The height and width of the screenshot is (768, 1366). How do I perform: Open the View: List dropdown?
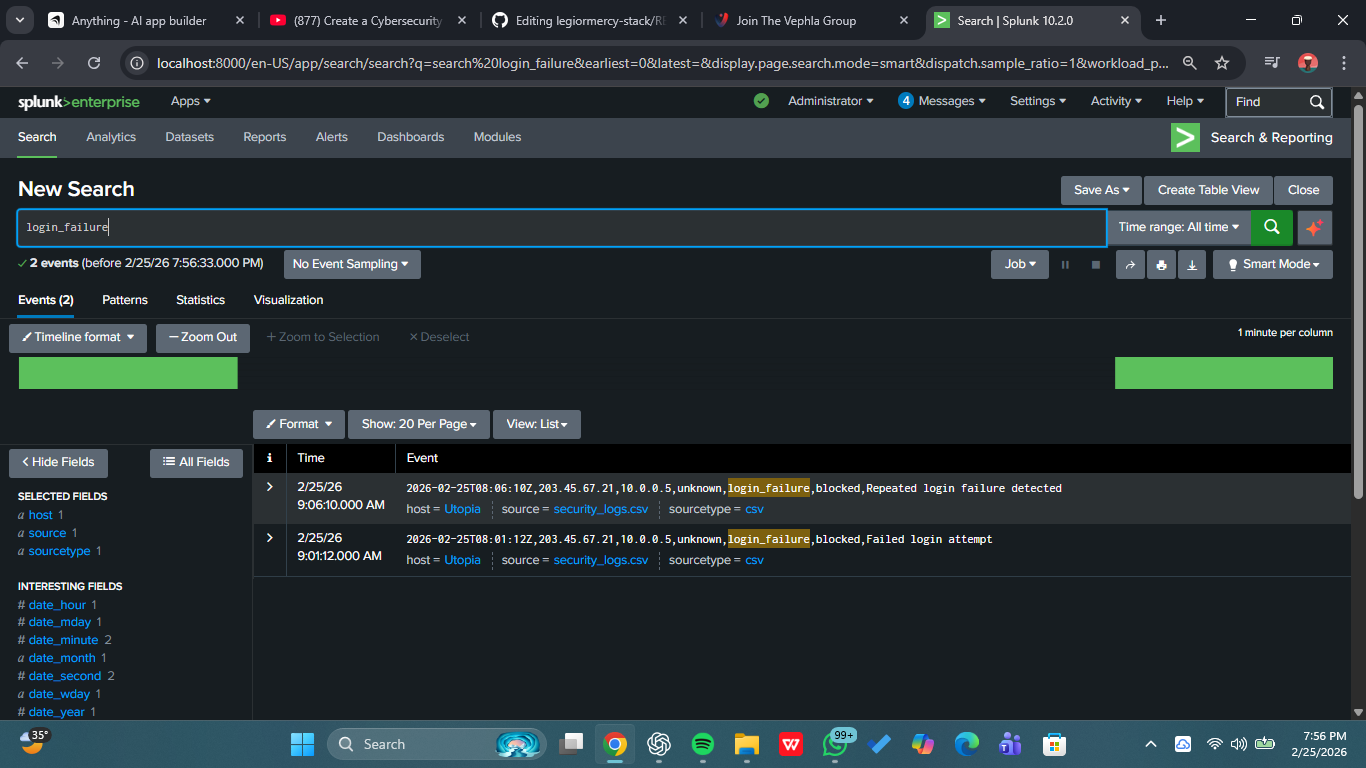tap(537, 424)
